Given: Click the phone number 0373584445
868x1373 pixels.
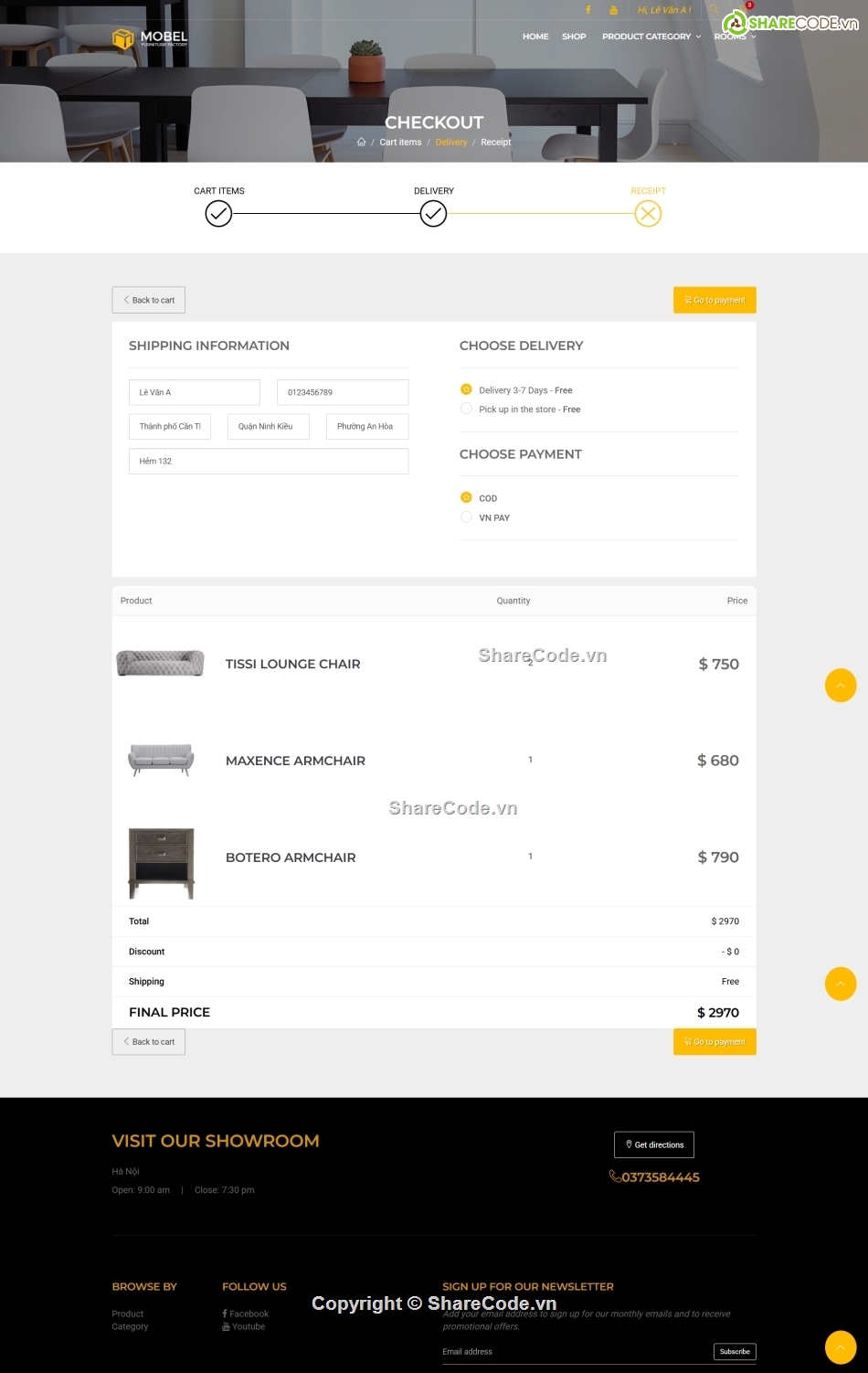Looking at the screenshot, I should tap(654, 1177).
